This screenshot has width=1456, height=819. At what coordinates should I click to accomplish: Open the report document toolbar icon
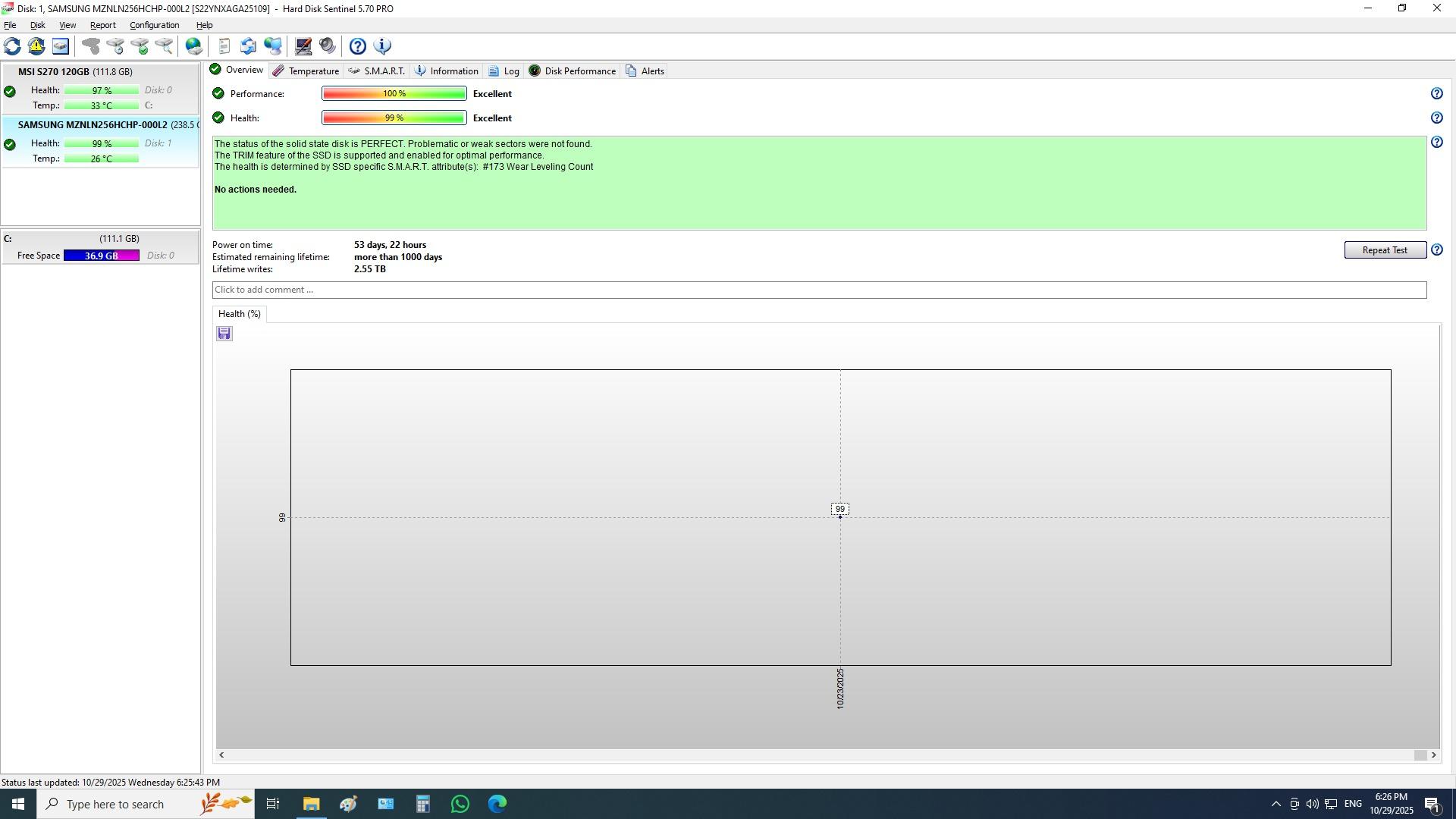[224, 46]
